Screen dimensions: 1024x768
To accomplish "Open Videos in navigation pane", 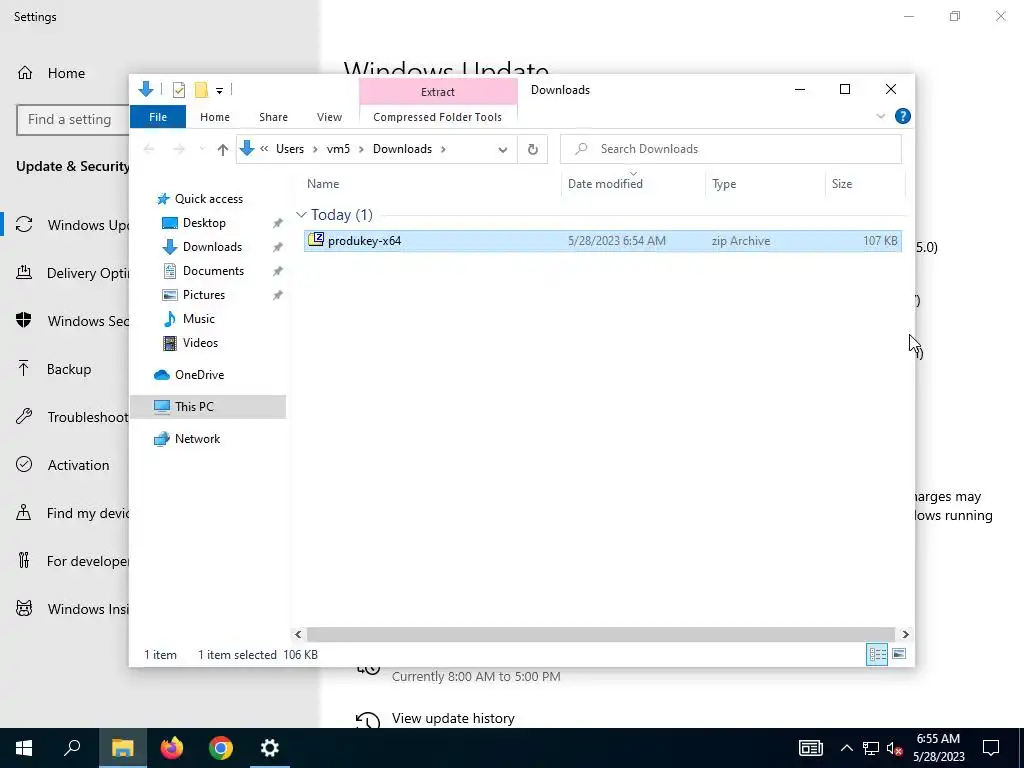I will point(200,343).
